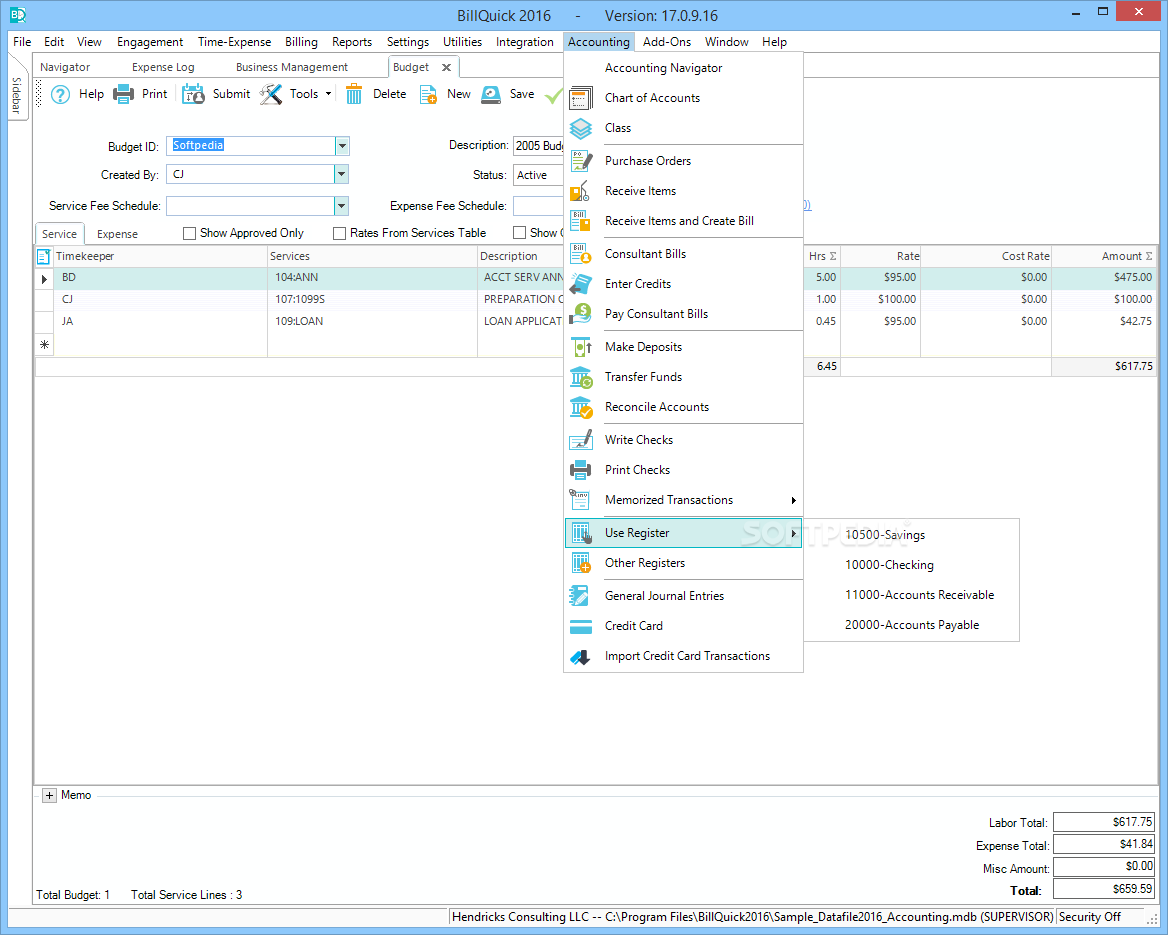Open Chart of Accounts icon
Screen dimensions: 1168x935
pyautogui.click(x=580, y=98)
